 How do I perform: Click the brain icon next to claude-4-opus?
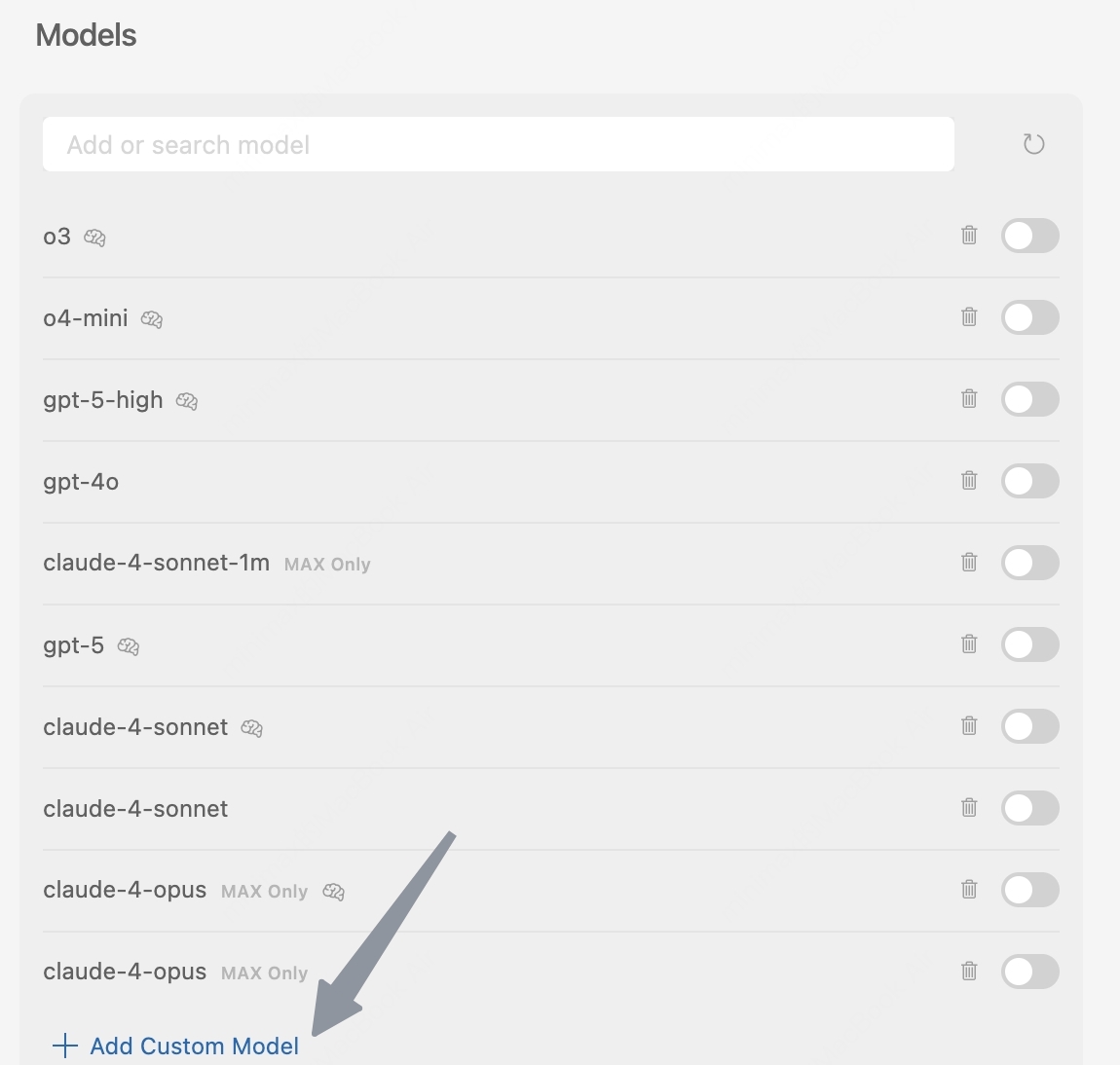point(334,892)
